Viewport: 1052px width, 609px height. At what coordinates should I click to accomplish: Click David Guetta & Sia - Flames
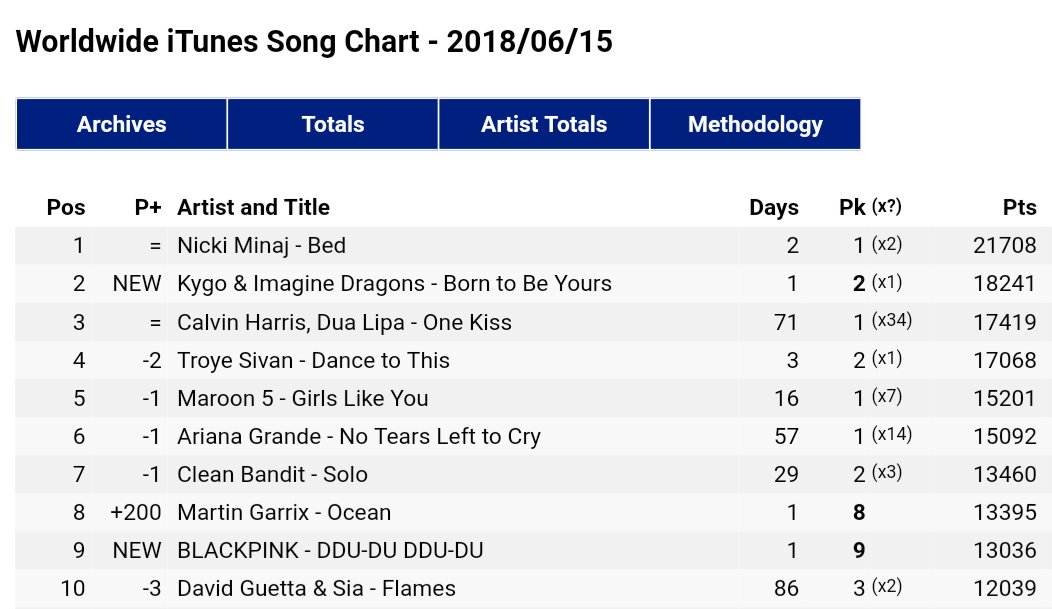pyautogui.click(x=316, y=588)
